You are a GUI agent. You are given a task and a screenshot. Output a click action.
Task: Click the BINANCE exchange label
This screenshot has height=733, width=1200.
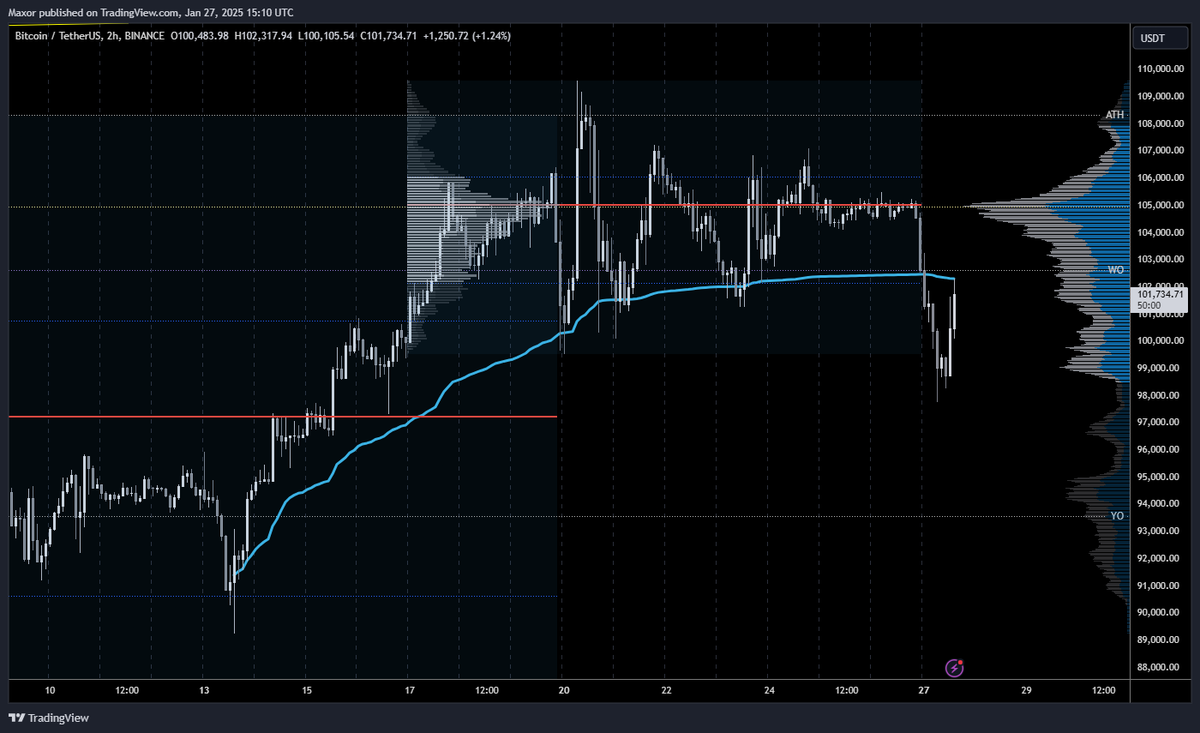coord(147,36)
